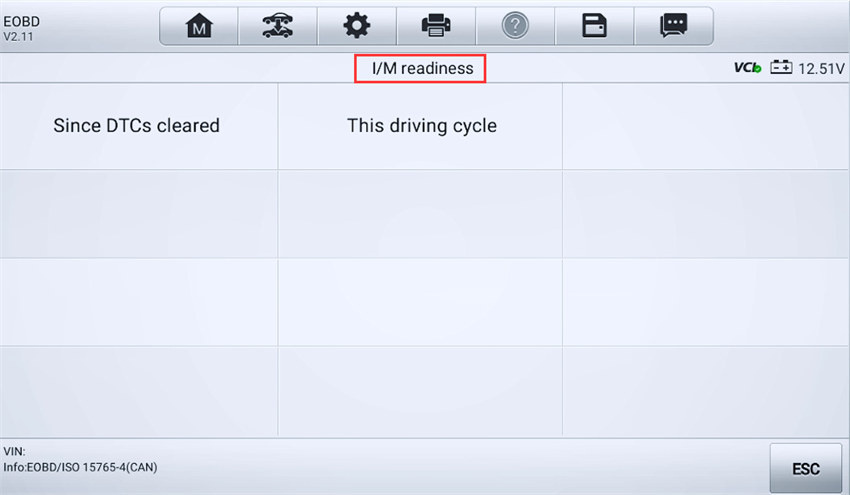
Task: Select the Since DTCs cleared option
Action: point(136,126)
